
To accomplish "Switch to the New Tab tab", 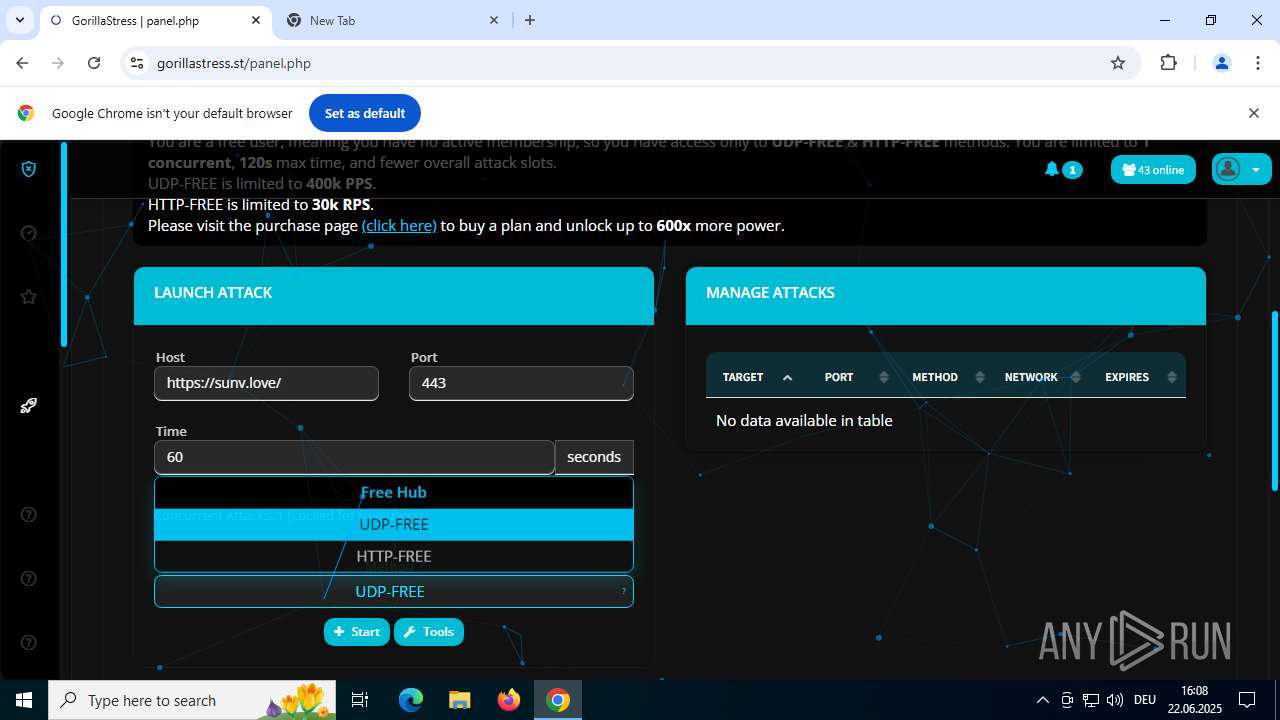I will point(390,20).
